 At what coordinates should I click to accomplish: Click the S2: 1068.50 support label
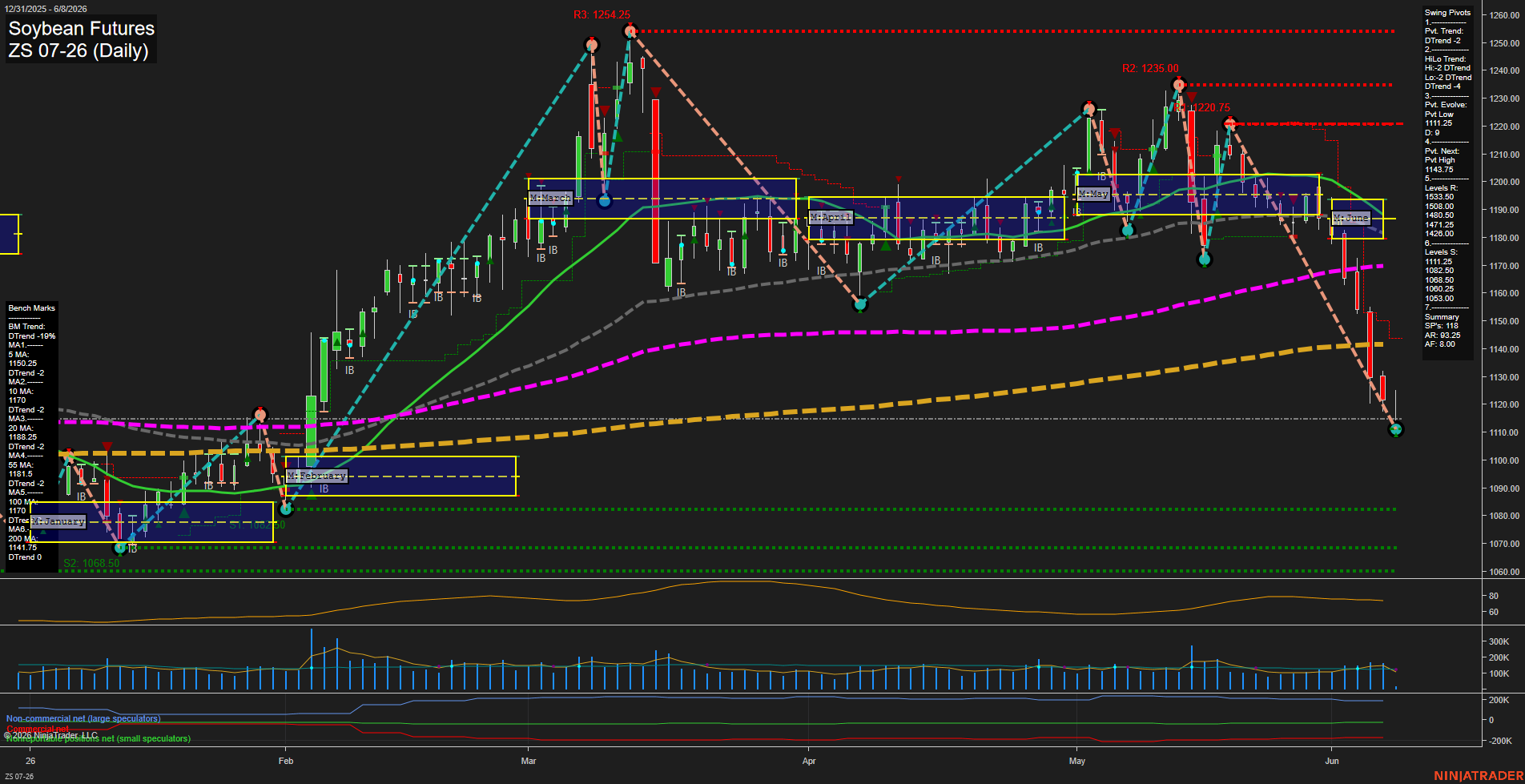[91, 563]
